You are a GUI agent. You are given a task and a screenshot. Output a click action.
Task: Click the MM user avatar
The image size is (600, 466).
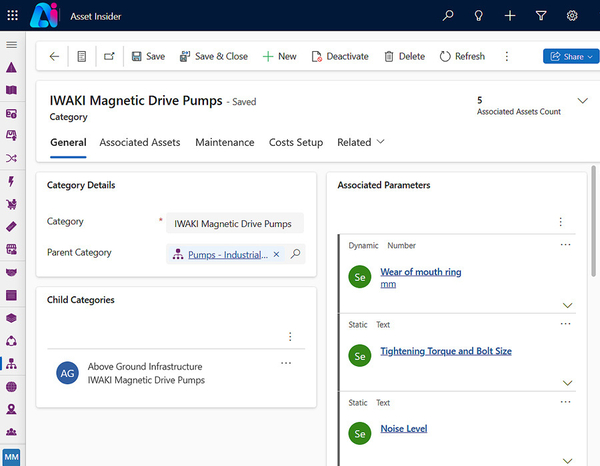click(11, 457)
